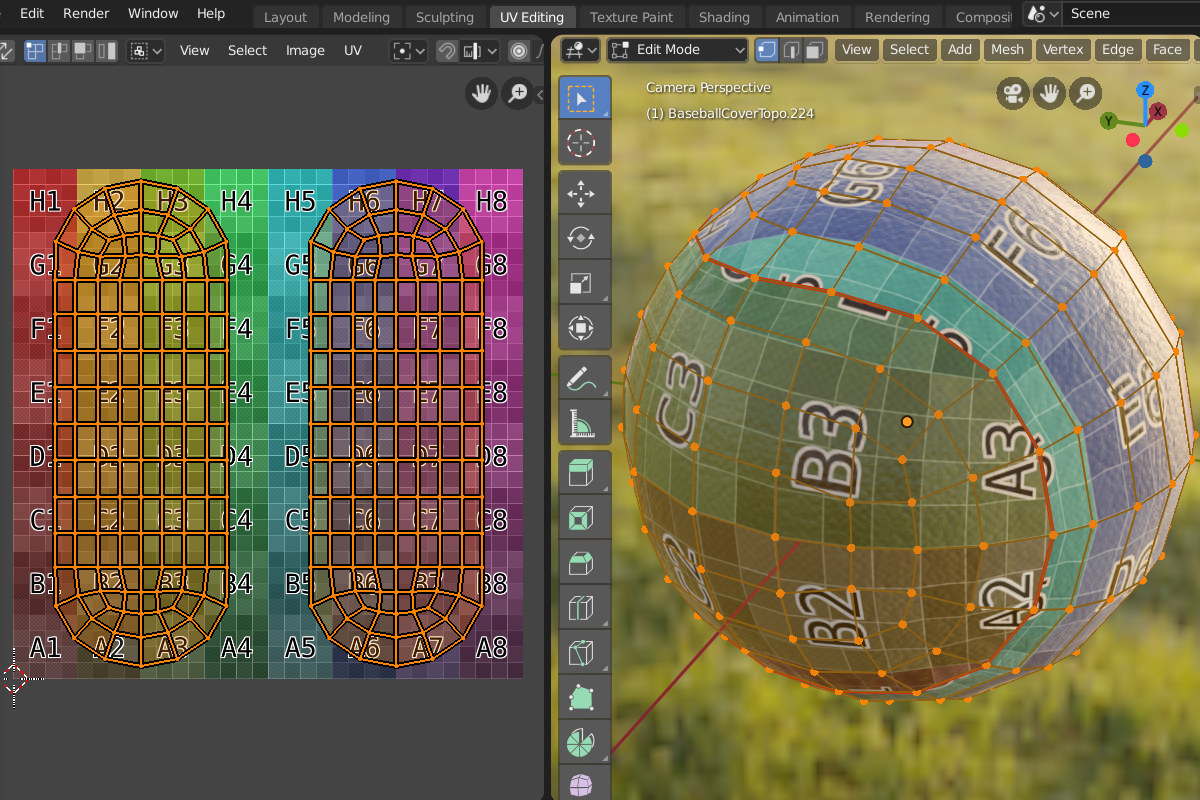
Task: Select the Inset Faces tool
Action: click(x=584, y=518)
